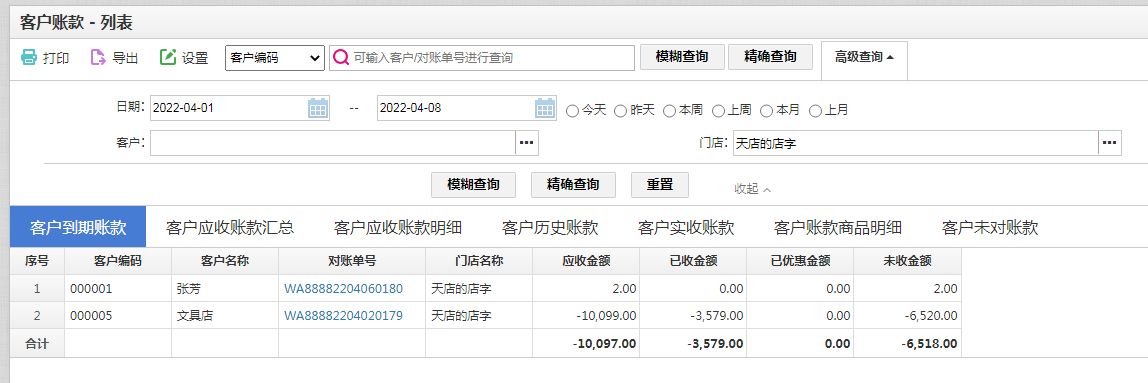
Task: Click the 客户 customer input field
Action: pos(333,143)
